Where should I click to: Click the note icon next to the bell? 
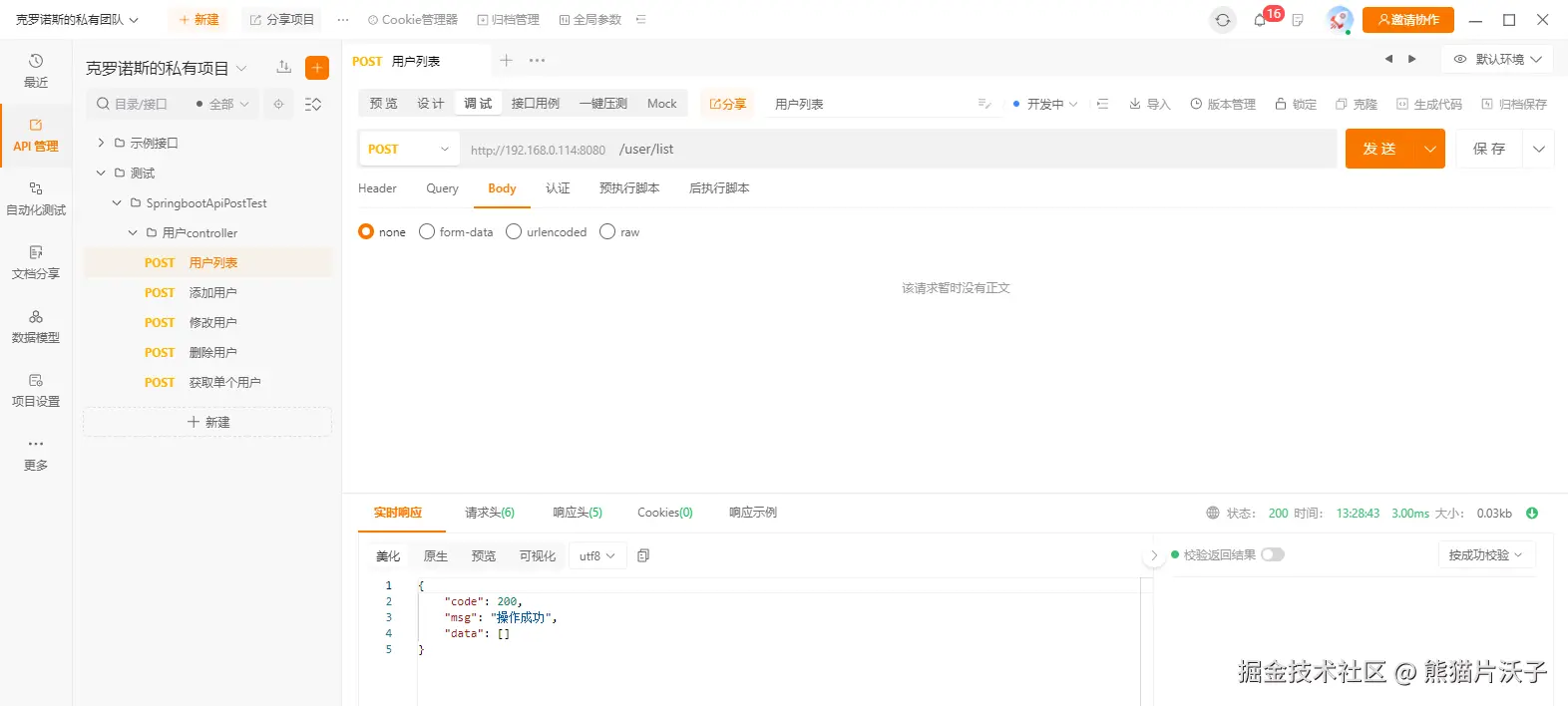pos(1298,20)
